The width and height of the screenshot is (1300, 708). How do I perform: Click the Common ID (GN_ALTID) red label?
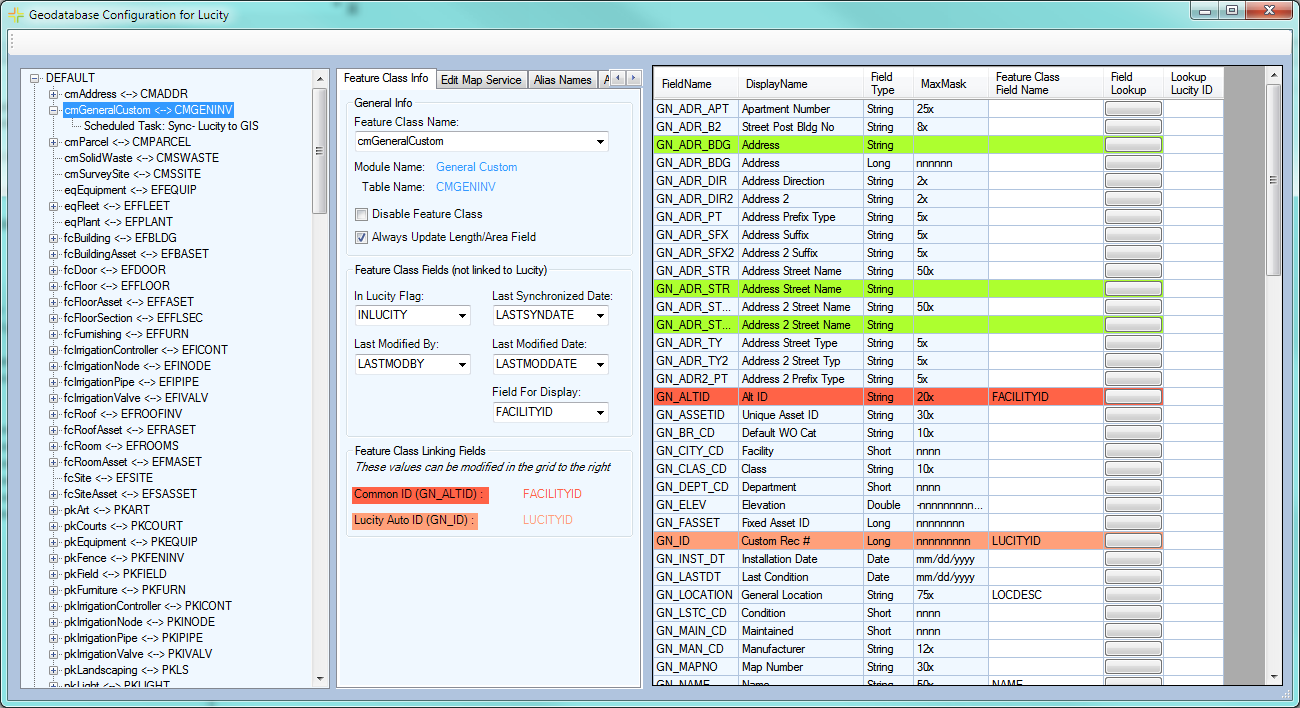click(420, 495)
